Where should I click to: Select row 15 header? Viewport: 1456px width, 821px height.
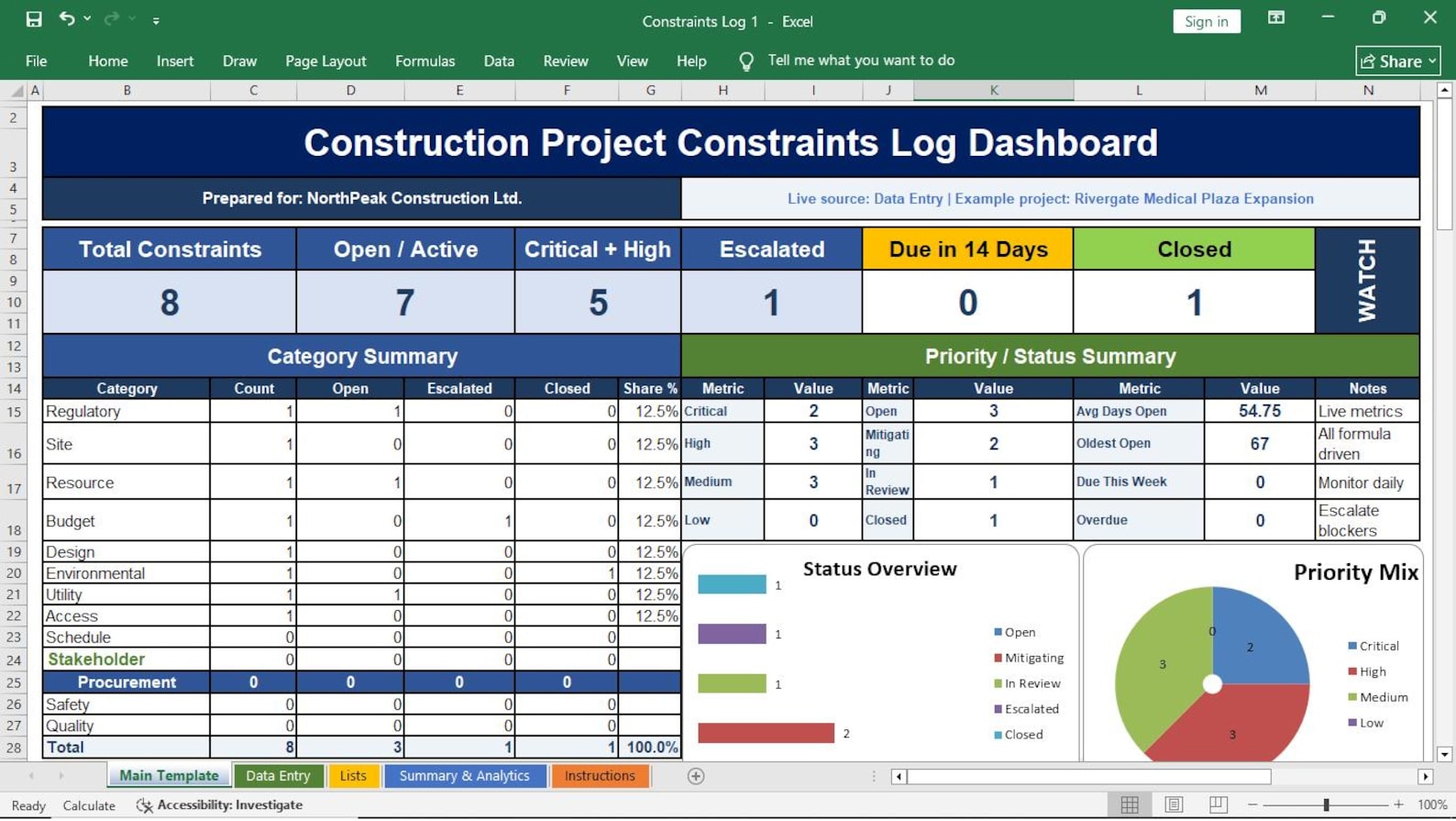(14, 412)
